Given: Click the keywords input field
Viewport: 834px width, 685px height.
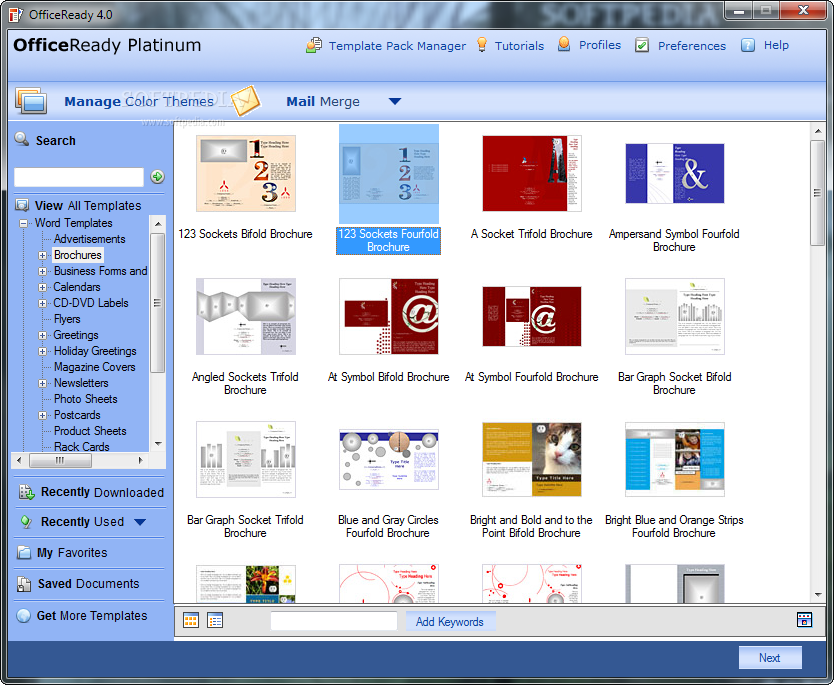Looking at the screenshot, I should 334,621.
